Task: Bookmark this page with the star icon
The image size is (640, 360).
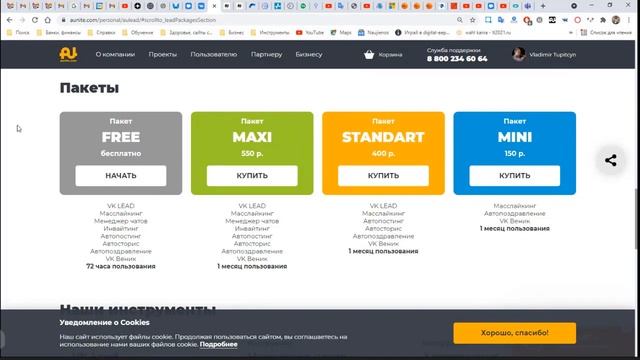Action: [473, 20]
